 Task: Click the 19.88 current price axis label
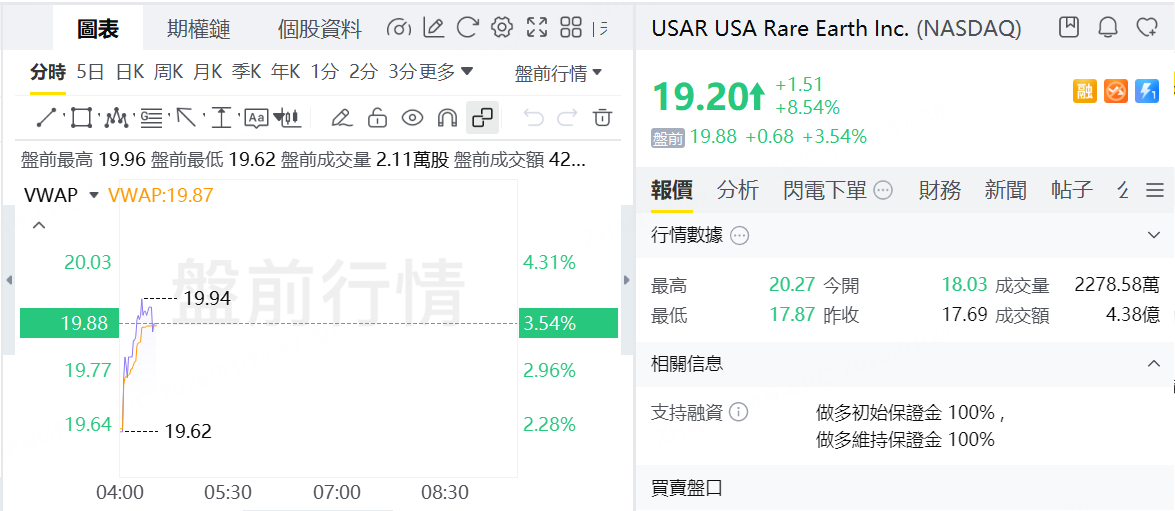pyautogui.click(x=70, y=324)
